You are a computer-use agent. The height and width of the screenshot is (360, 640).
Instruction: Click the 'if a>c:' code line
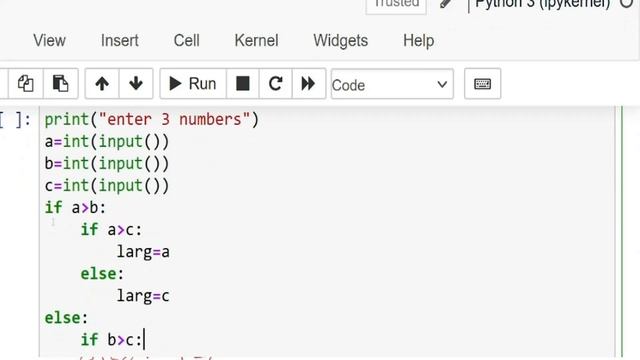111,230
